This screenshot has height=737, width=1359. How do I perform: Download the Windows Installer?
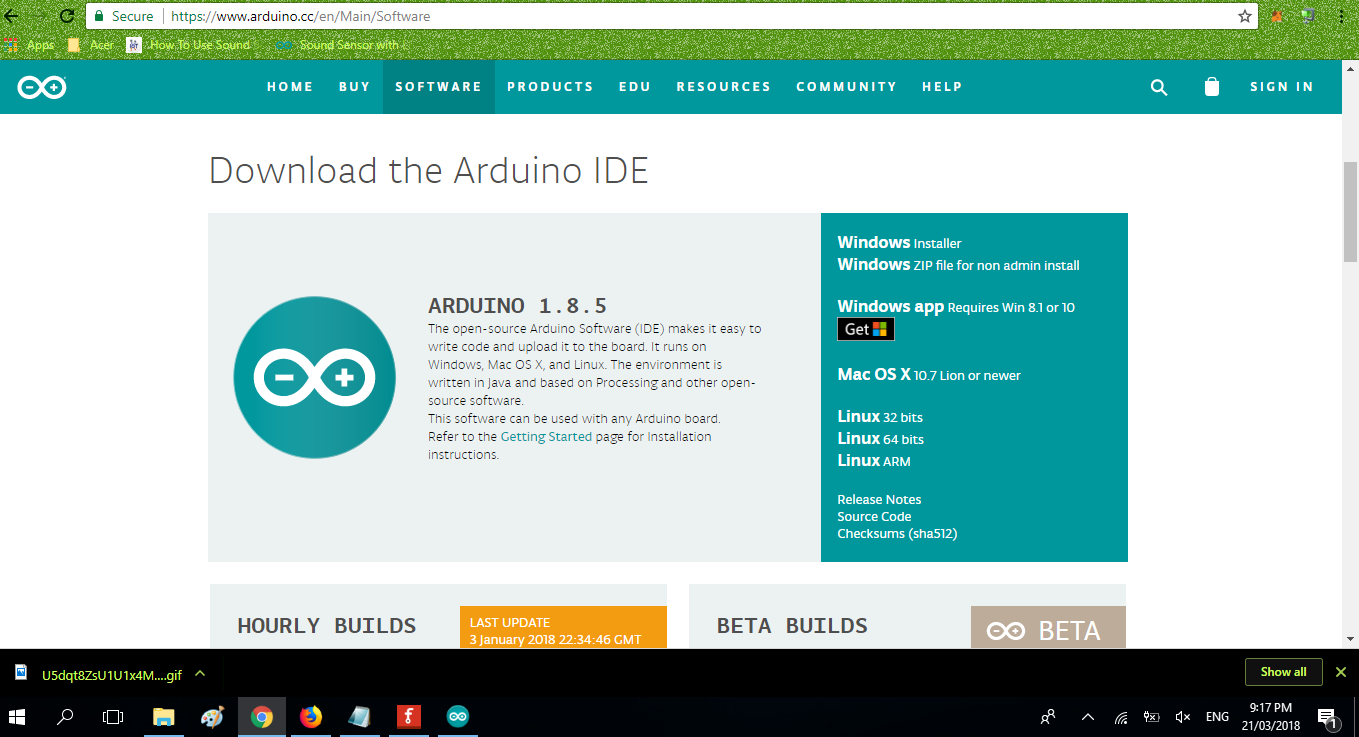[x=899, y=243]
